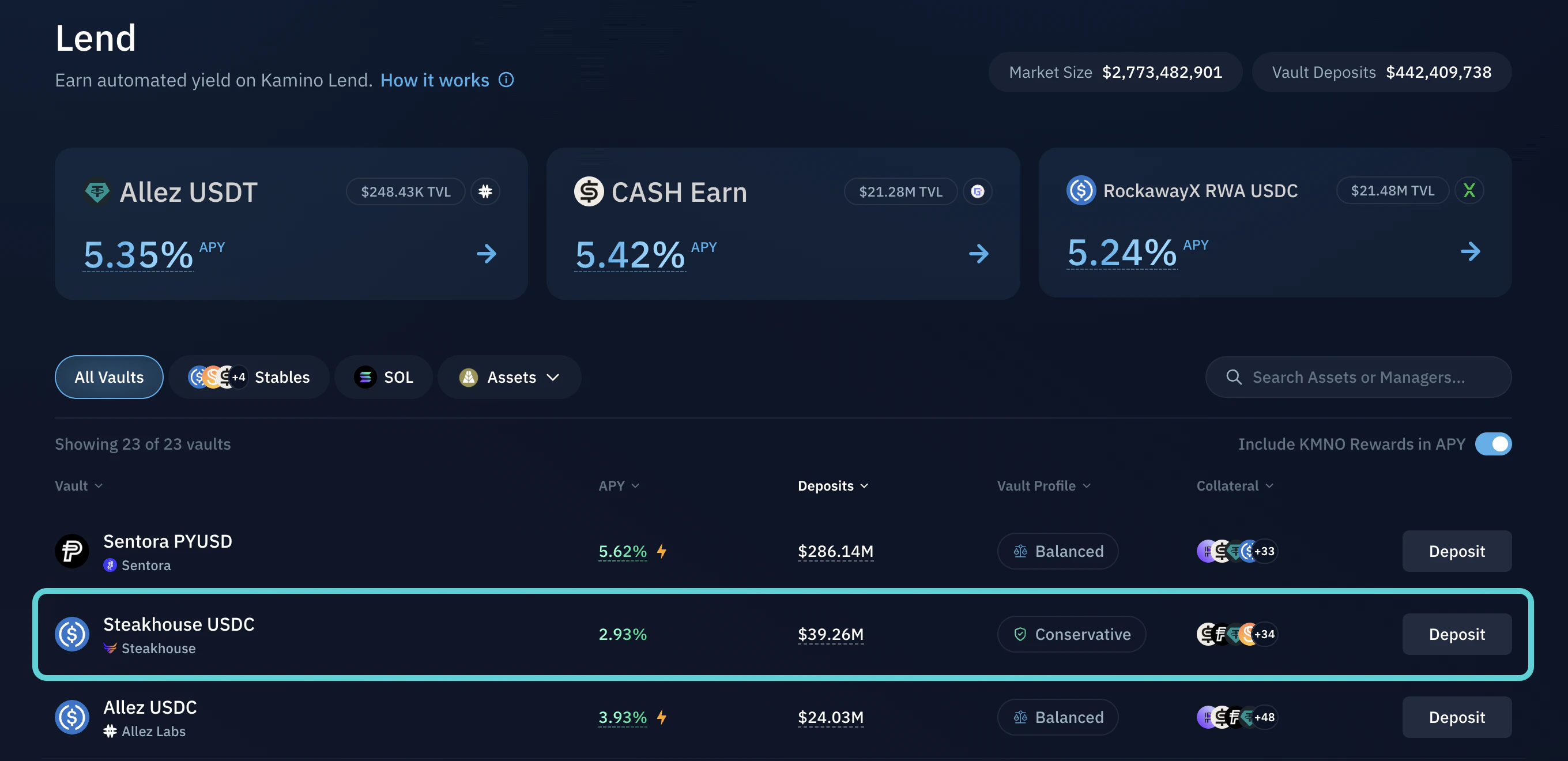Click the $21.48M TVL badge

point(1392,191)
